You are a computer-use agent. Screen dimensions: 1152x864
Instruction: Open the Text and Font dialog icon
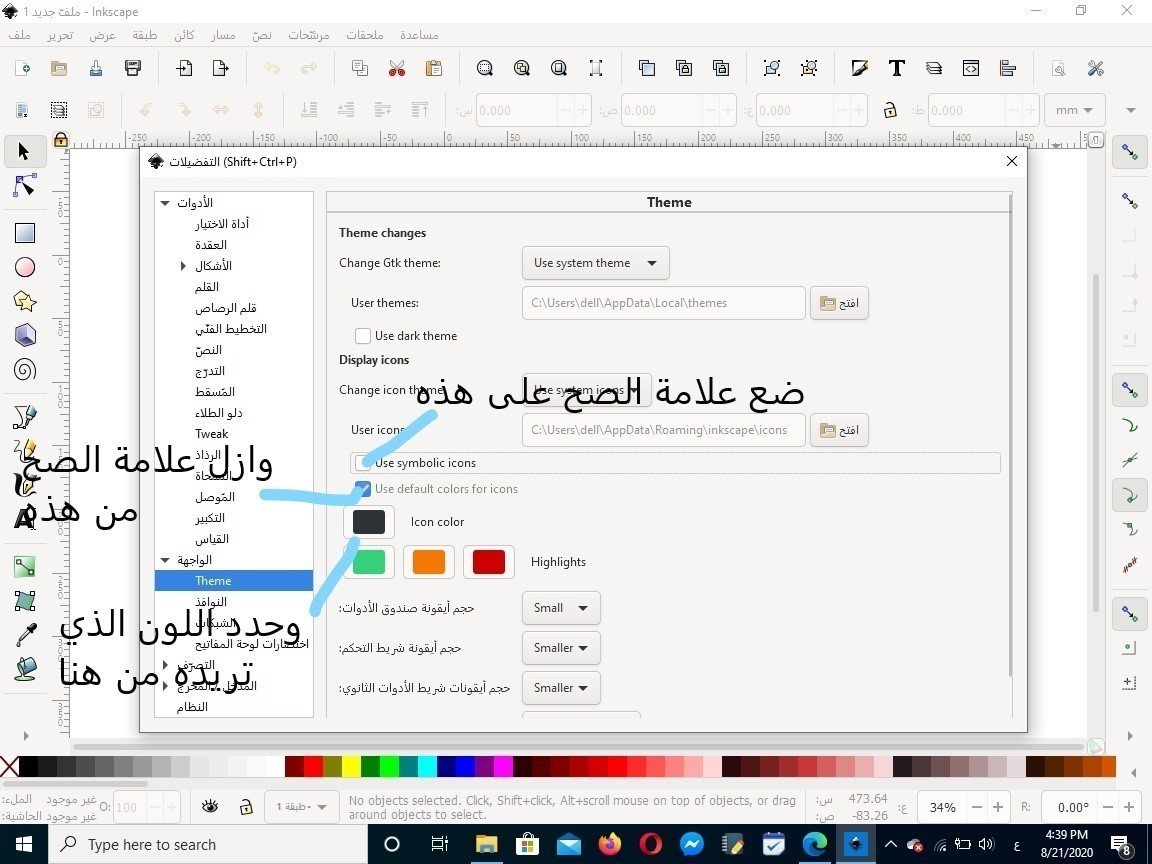[896, 68]
